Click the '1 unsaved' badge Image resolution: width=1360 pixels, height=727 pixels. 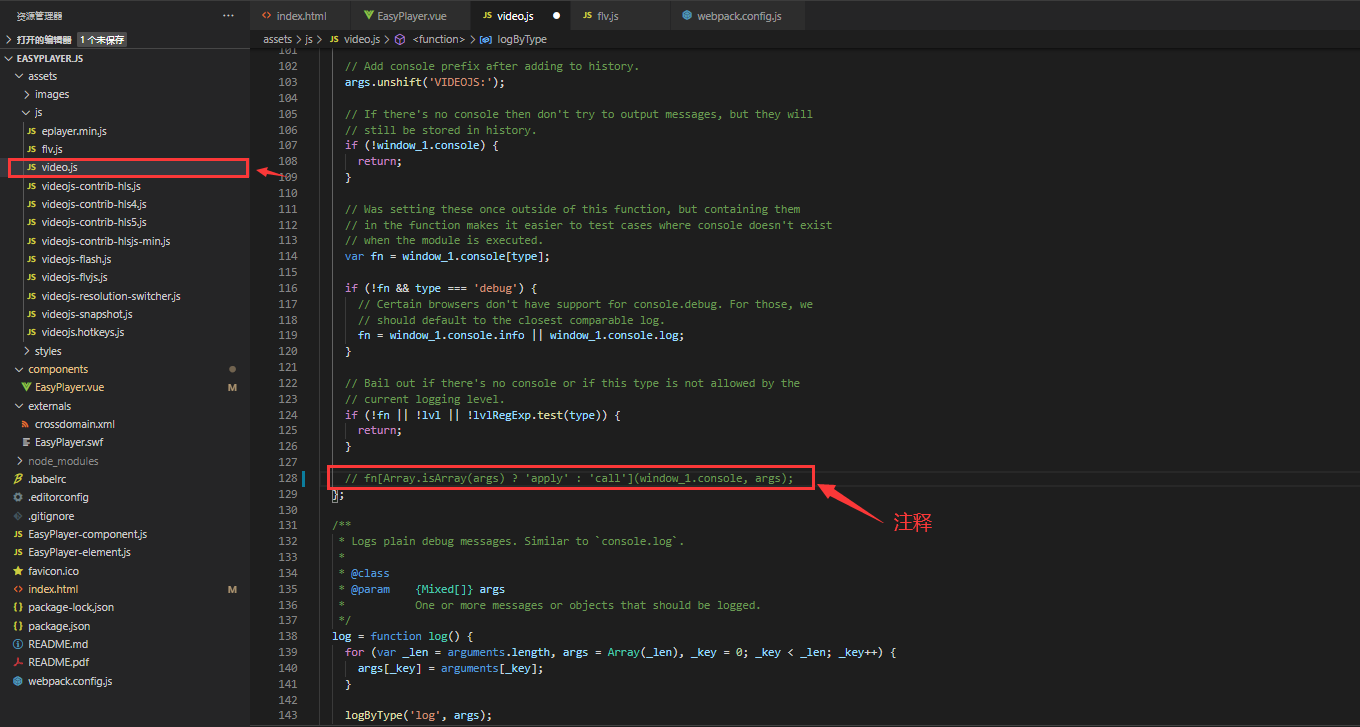(x=102, y=40)
